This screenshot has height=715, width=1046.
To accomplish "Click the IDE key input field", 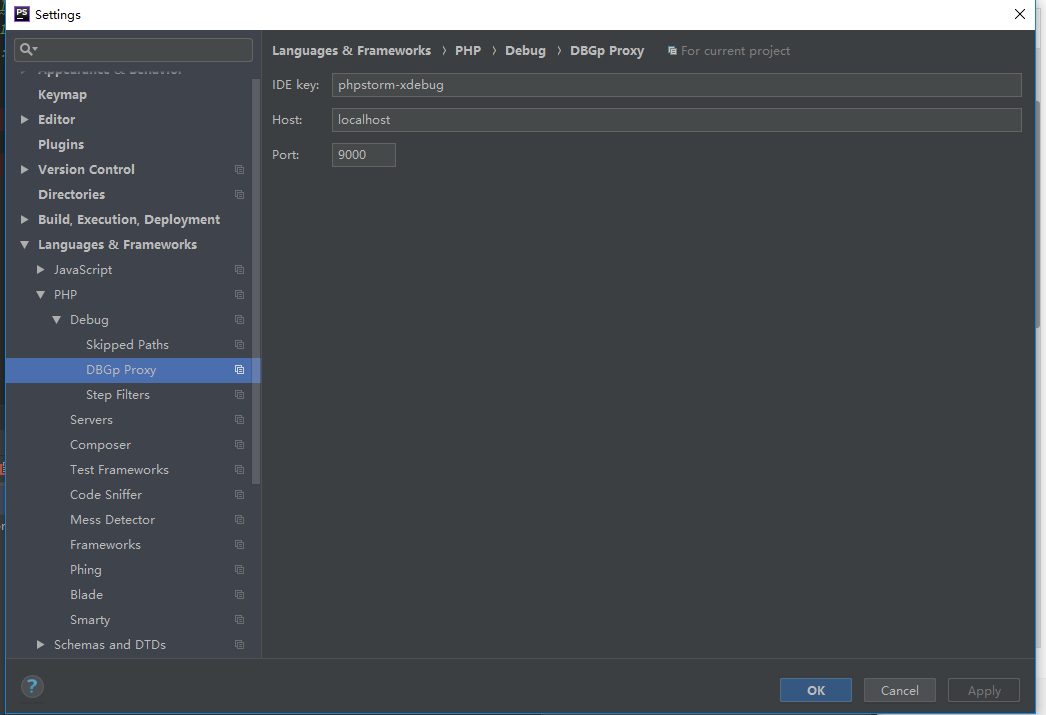I will [x=676, y=85].
